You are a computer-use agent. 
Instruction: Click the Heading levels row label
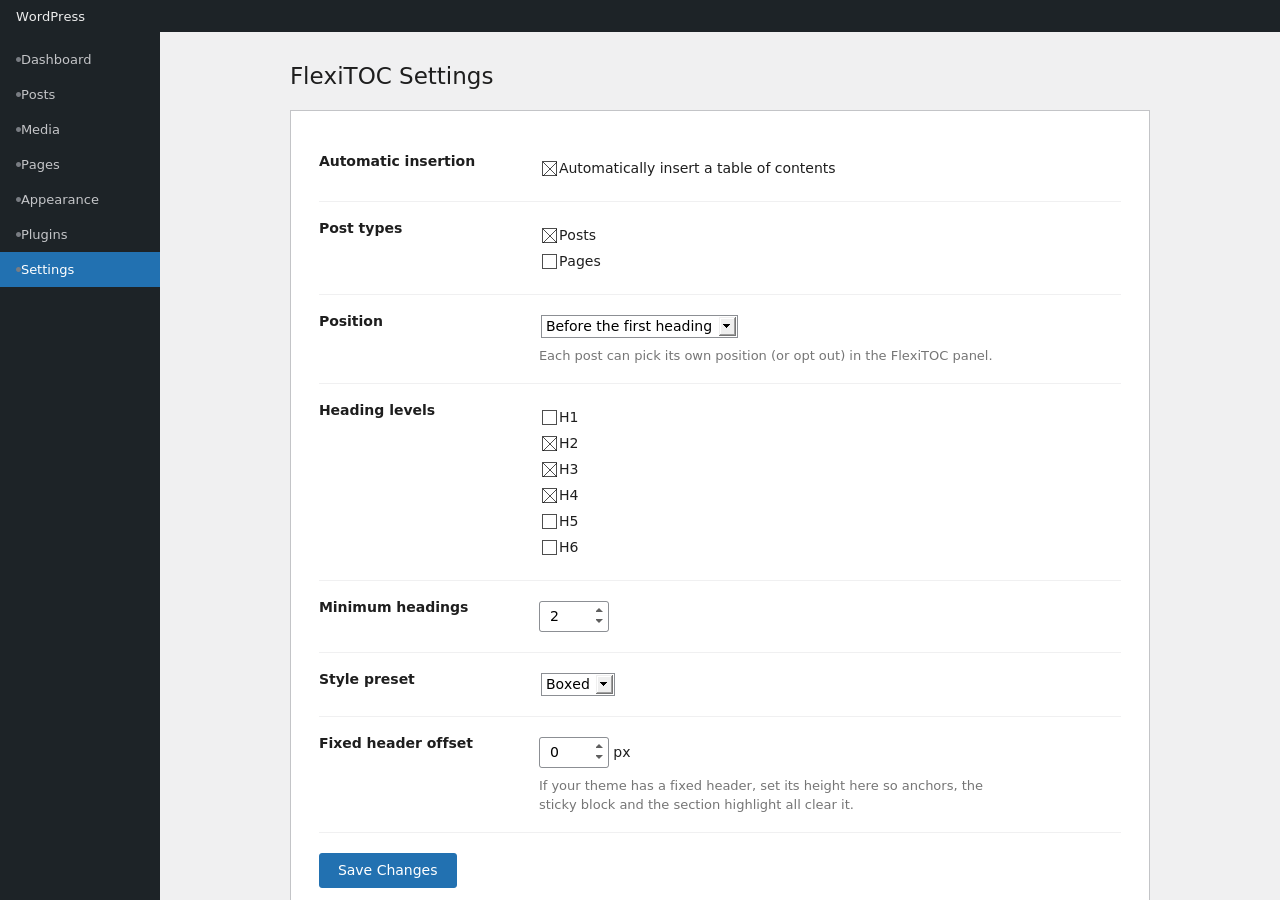click(x=377, y=410)
